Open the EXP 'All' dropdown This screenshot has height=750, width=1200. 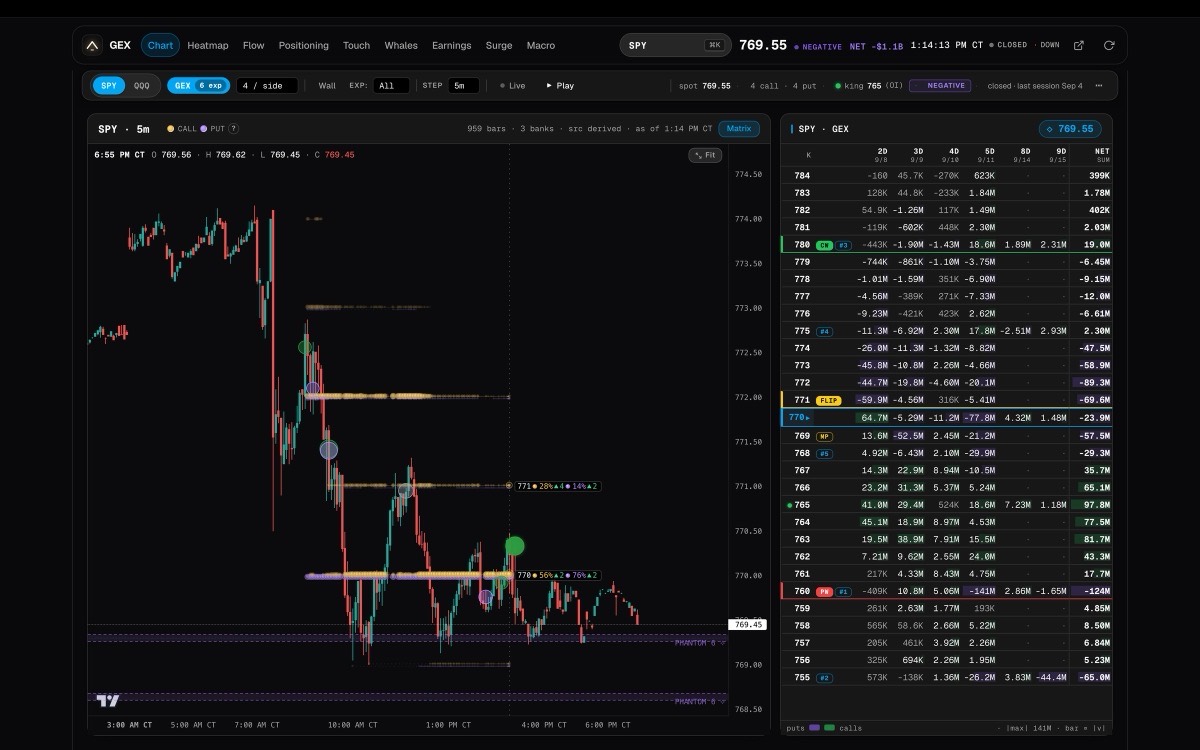pyautogui.click(x=391, y=86)
